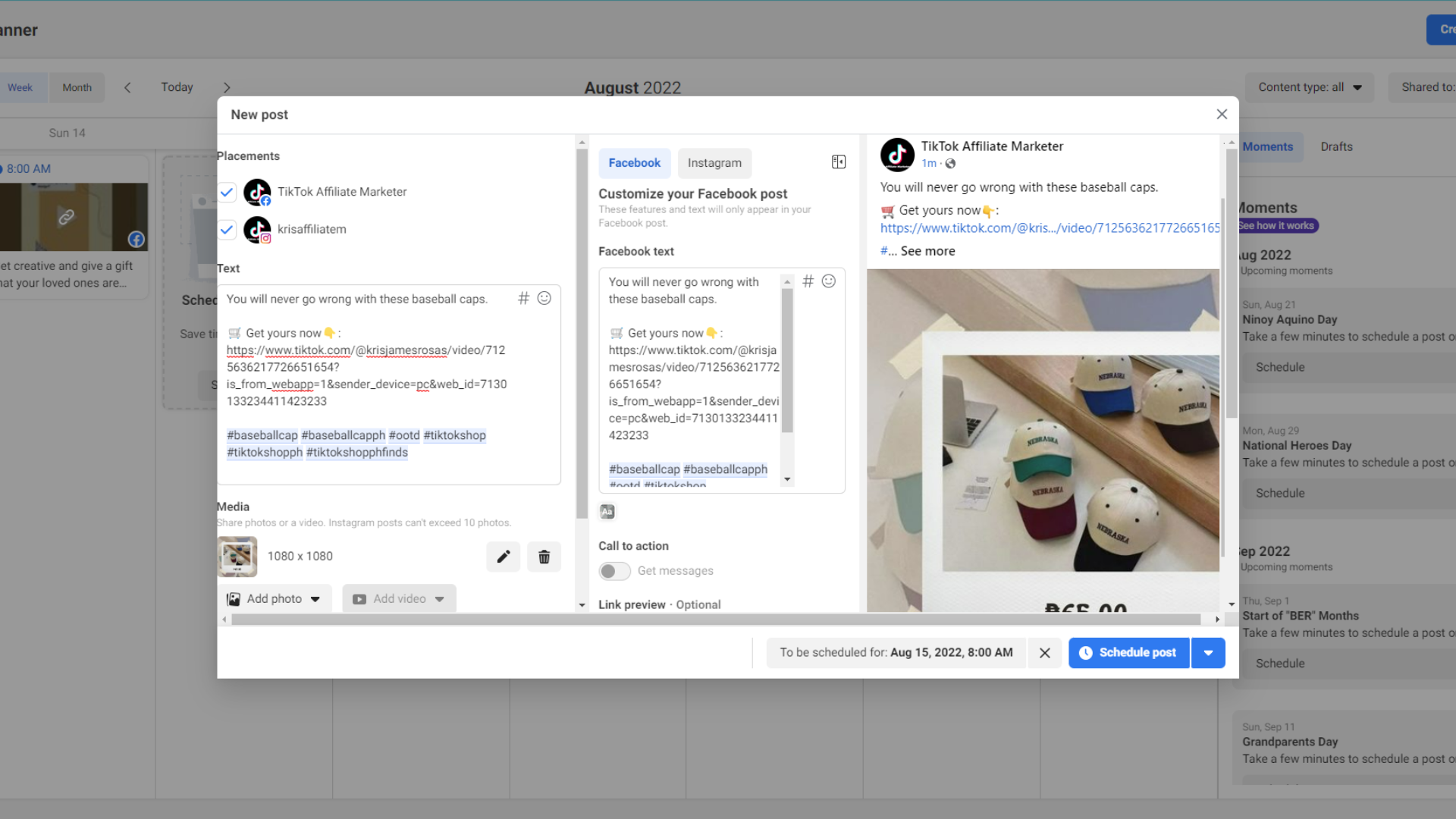1456x819 pixels.
Task: Click the hashtag icon in main Text box
Action: 523,298
